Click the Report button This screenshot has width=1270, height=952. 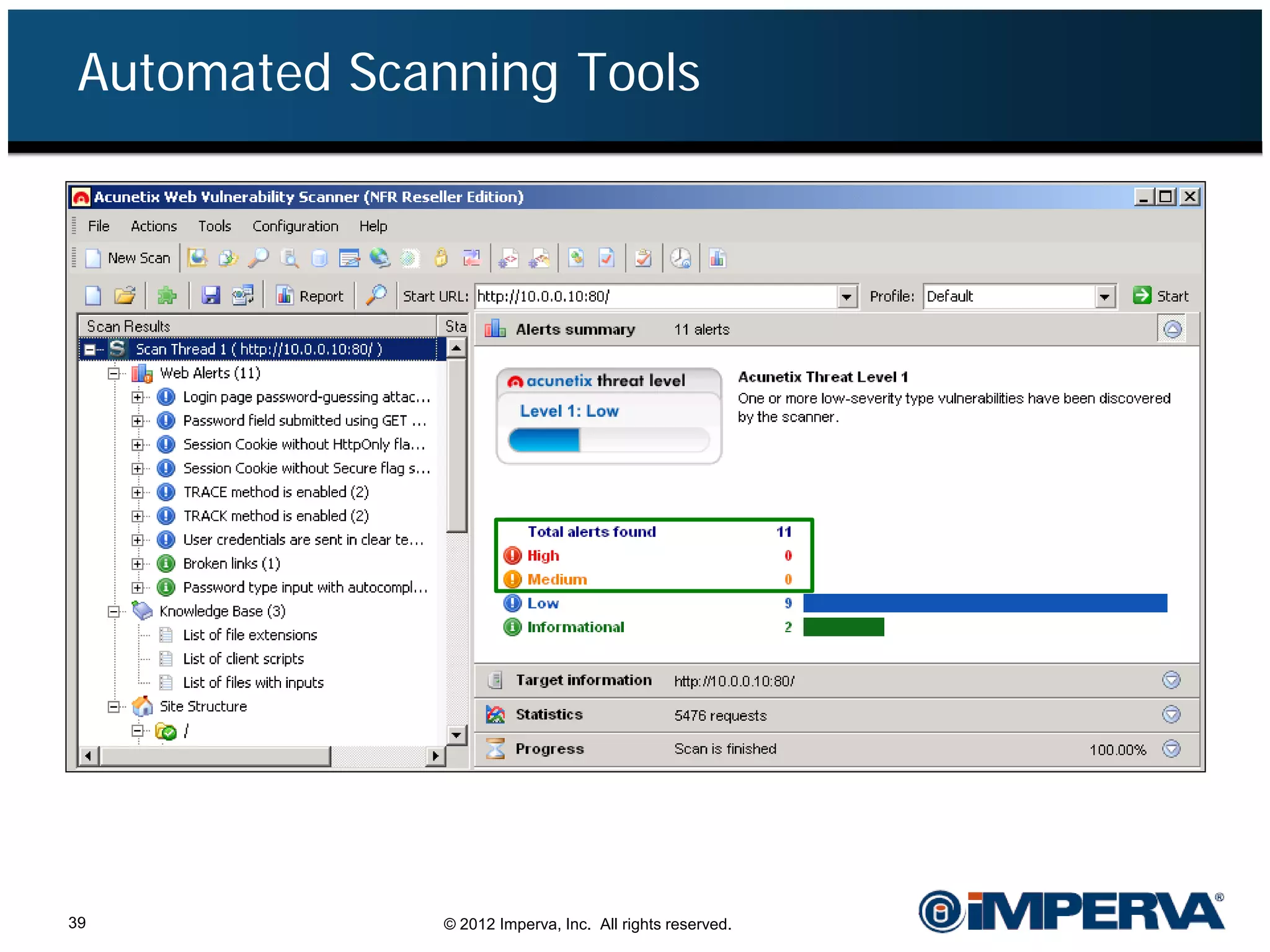pos(309,296)
